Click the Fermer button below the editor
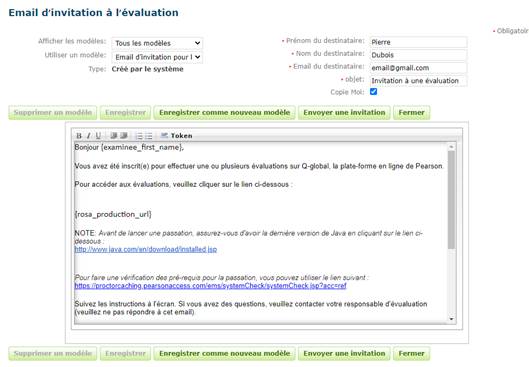Screen dimensions: 529x367 click(412, 354)
